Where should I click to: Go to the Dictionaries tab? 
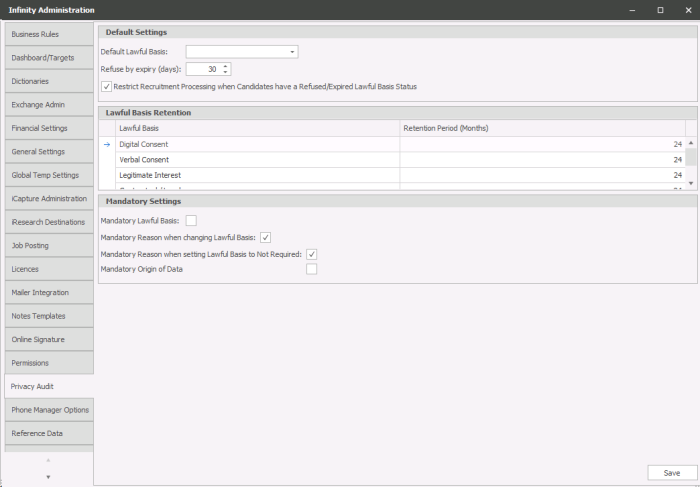pyautogui.click(x=47, y=81)
